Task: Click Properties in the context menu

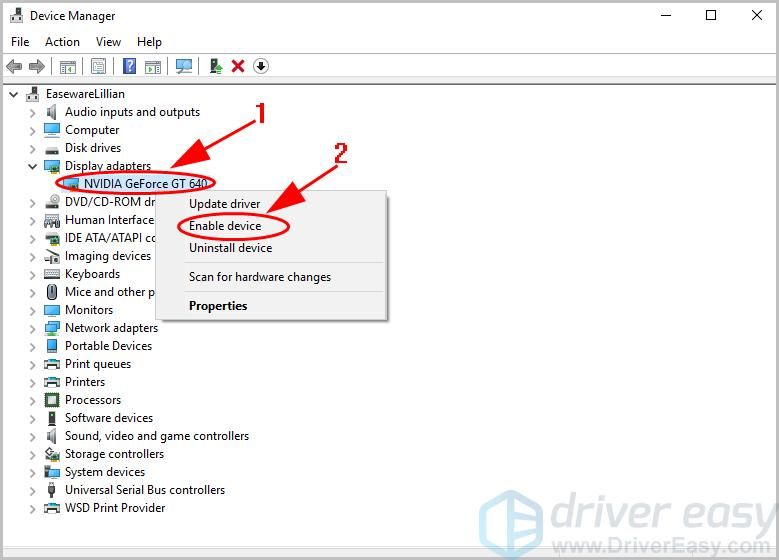Action: coord(218,306)
